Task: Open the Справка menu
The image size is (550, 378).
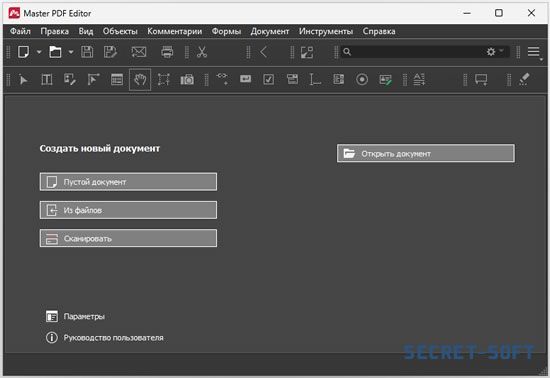Action: click(379, 31)
